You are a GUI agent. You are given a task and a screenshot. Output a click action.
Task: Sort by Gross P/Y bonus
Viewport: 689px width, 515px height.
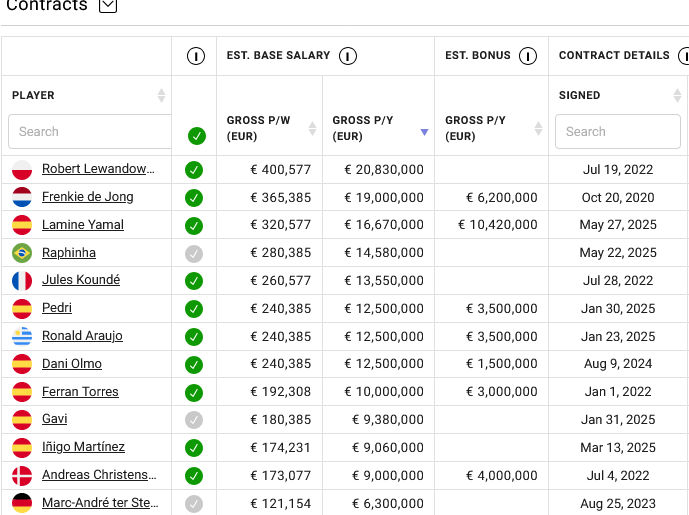538,128
